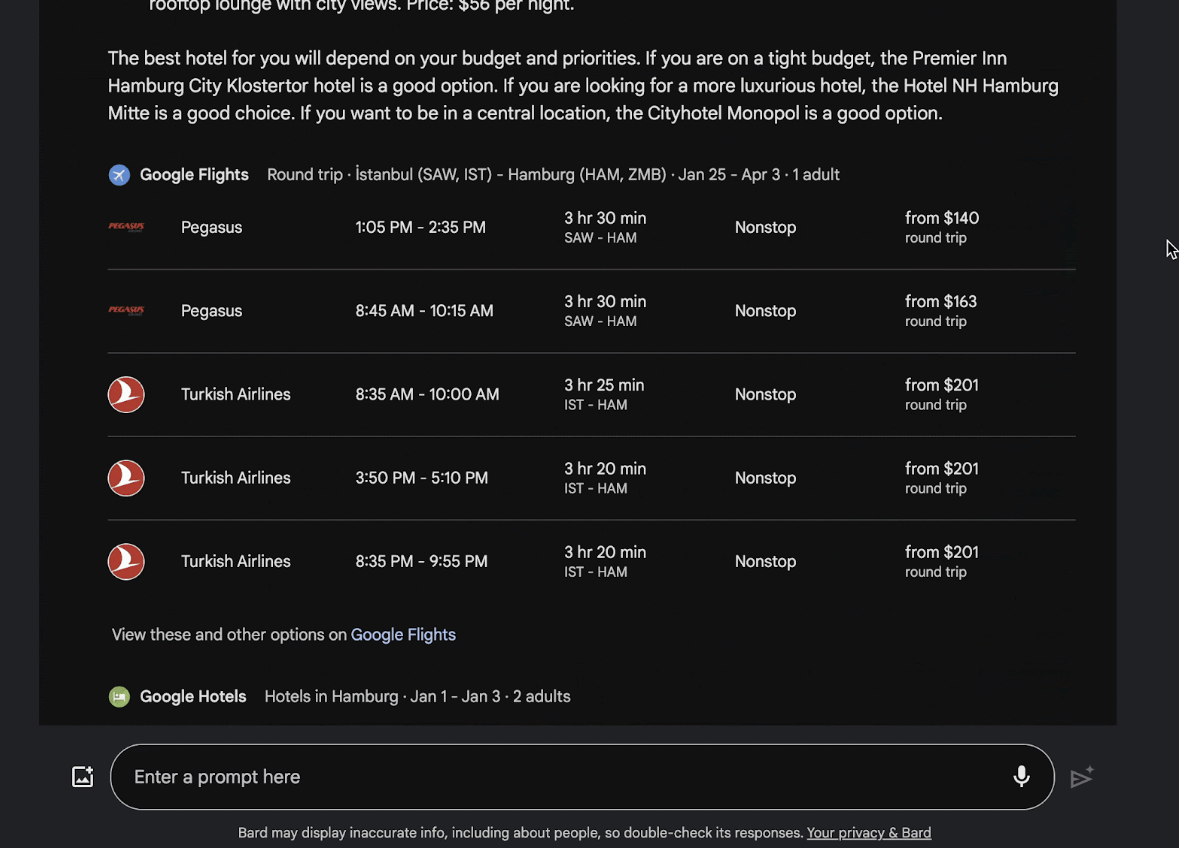Click the 8:35 AM - 10:00 AM flight time
This screenshot has height=848, width=1179.
pyautogui.click(x=427, y=394)
